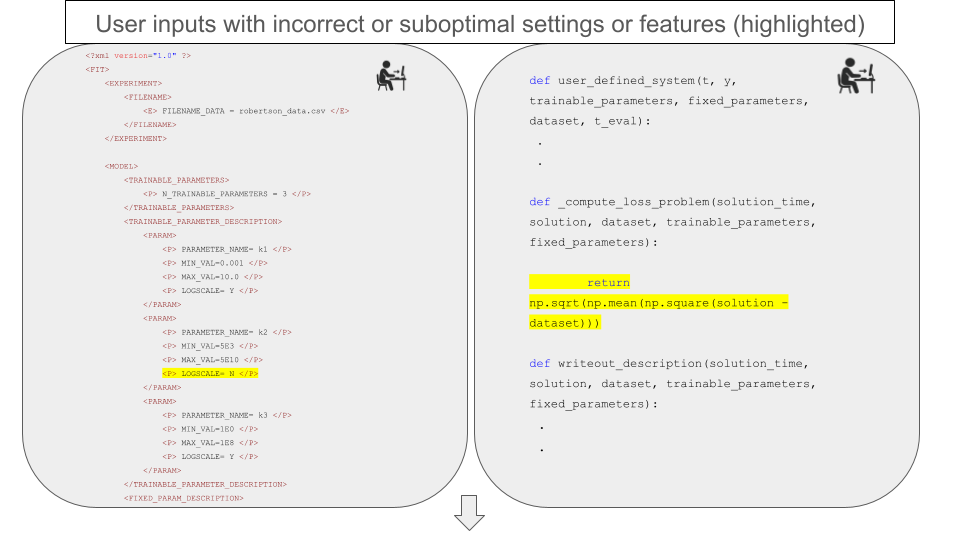The image size is (960, 540).
Task: Select the def writeout_description function definition
Action: click(667, 363)
